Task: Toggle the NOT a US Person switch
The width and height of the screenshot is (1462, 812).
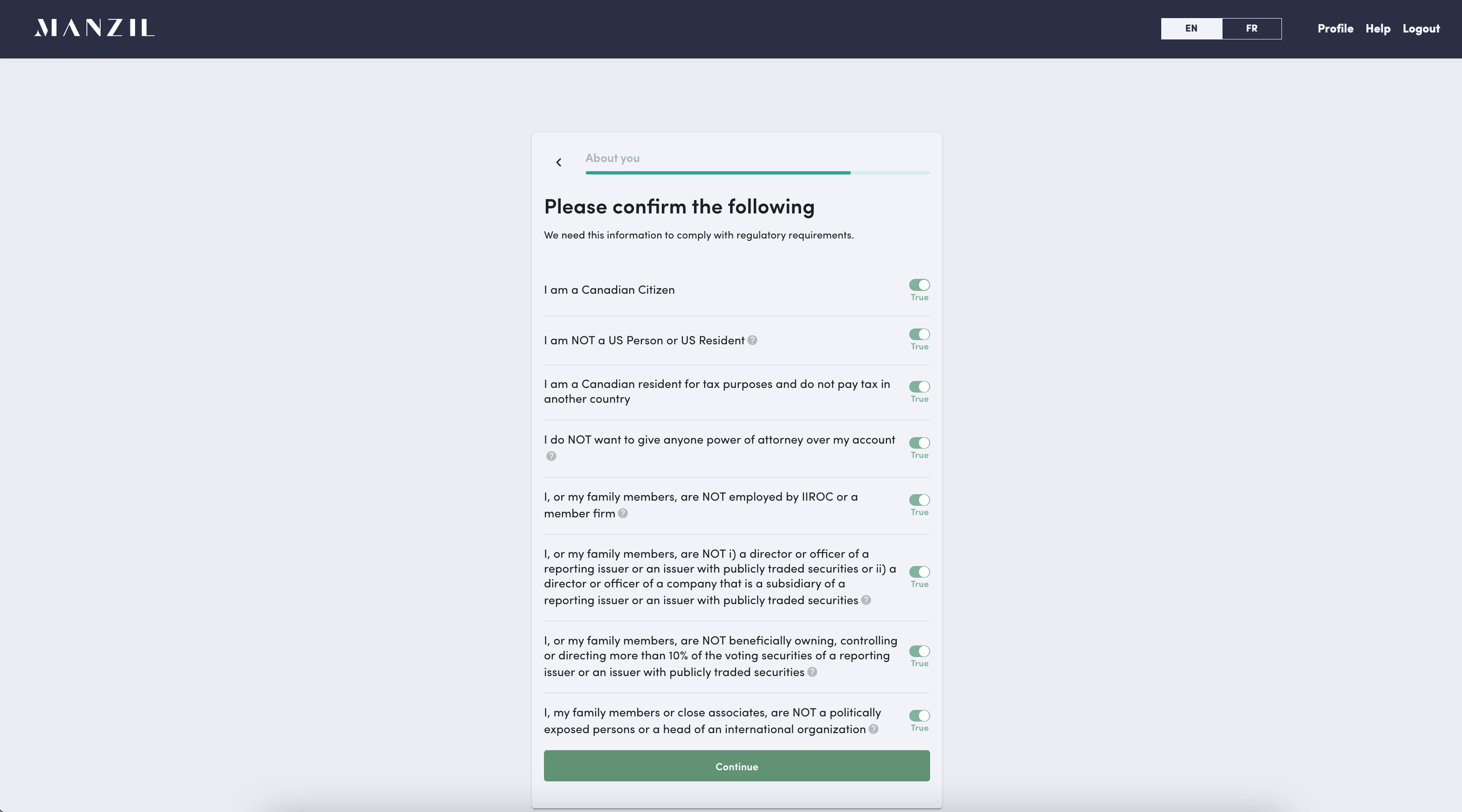Action: coord(919,334)
